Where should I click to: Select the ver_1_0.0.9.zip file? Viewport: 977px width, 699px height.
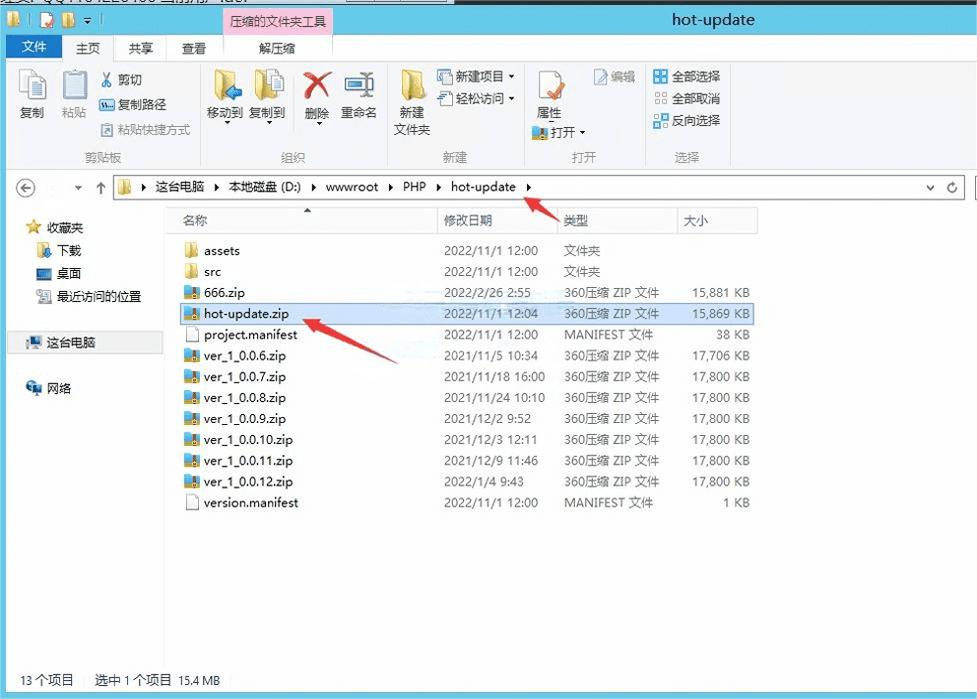(x=467, y=419)
